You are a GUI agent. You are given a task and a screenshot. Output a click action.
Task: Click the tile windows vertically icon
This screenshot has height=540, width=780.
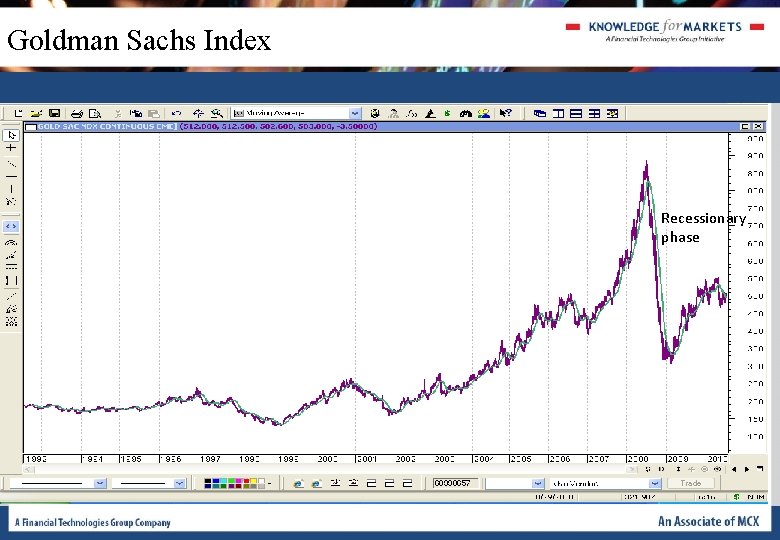pyautogui.click(x=558, y=113)
